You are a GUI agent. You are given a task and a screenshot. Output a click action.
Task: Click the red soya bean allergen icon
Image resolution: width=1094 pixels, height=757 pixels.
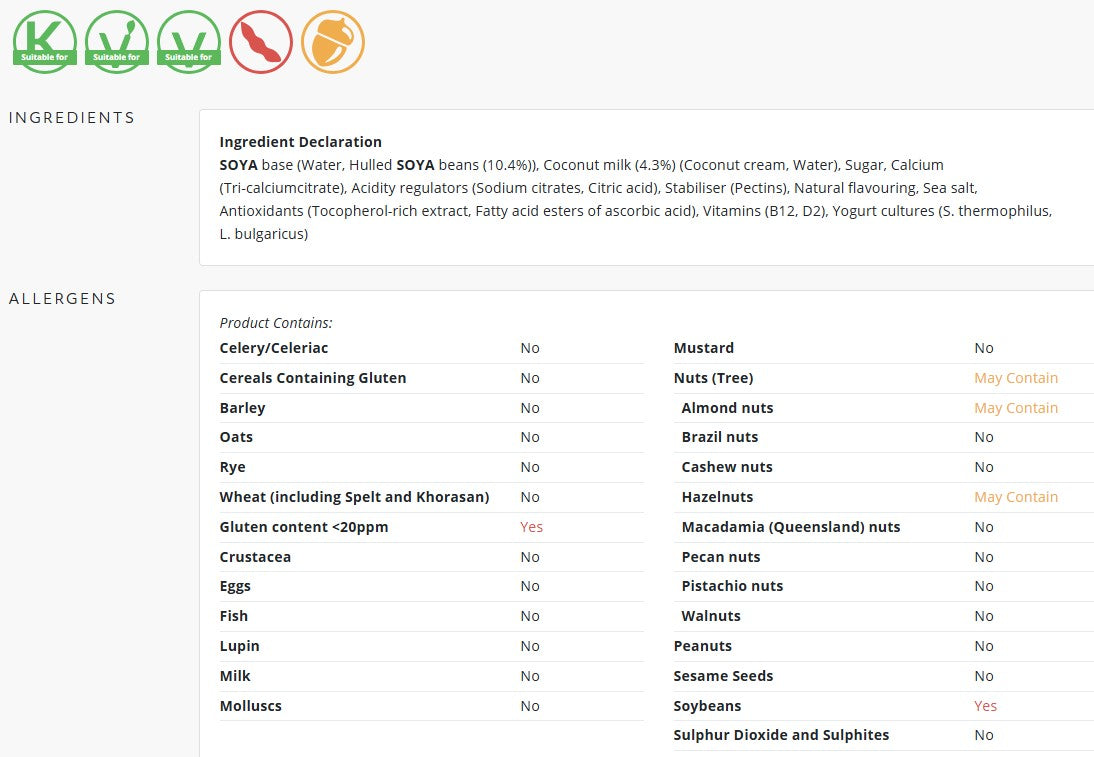[261, 42]
